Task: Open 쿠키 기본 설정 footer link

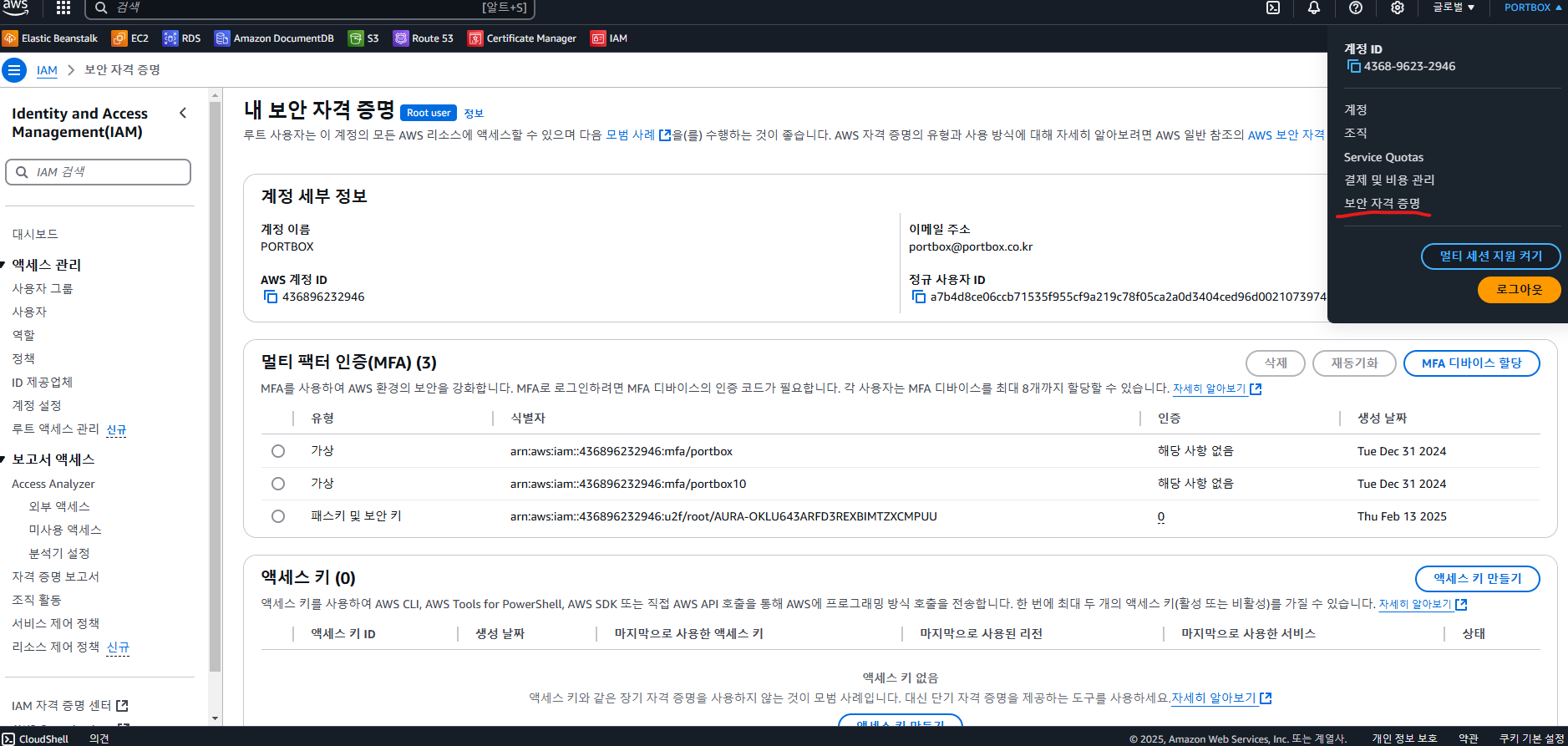Action: (1531, 738)
